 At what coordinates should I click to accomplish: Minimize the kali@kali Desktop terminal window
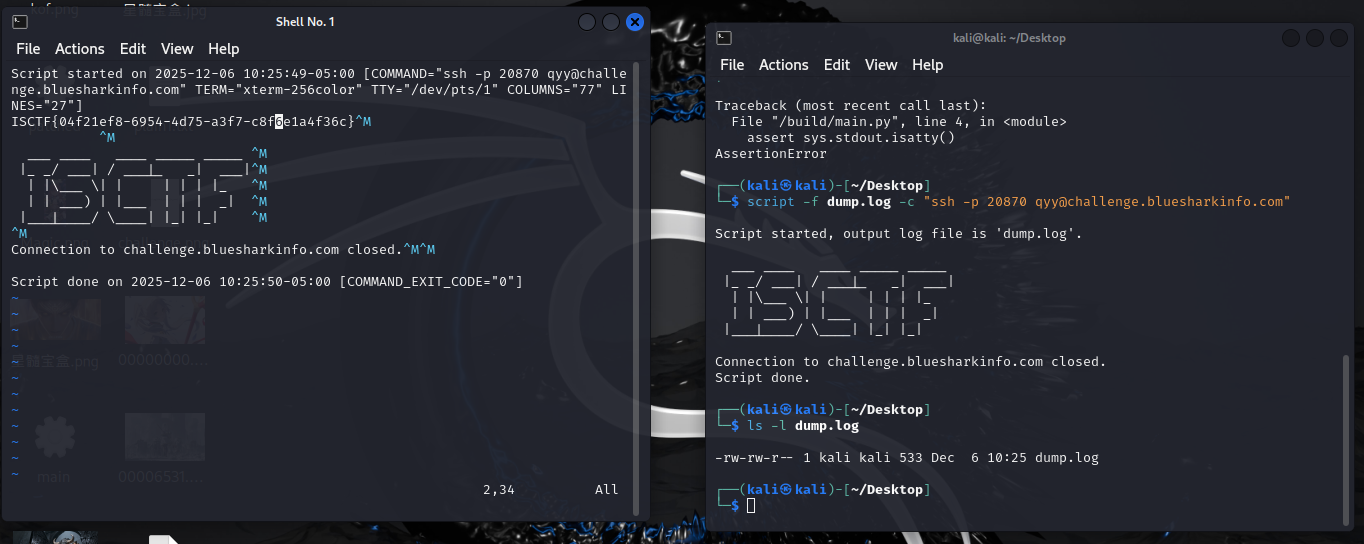tap(1291, 38)
